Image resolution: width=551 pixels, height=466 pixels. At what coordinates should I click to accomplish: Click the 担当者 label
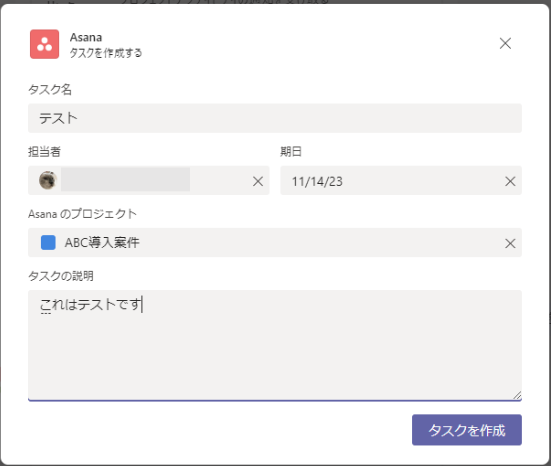[45, 152]
